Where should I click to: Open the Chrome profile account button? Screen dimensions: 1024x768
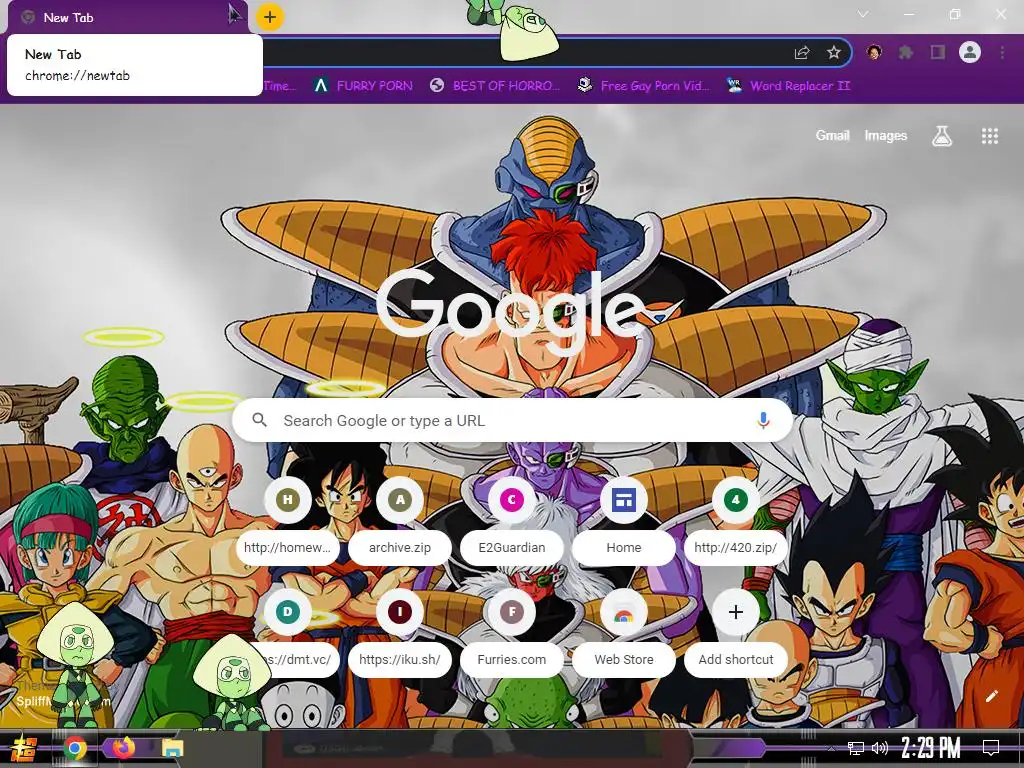coord(970,52)
